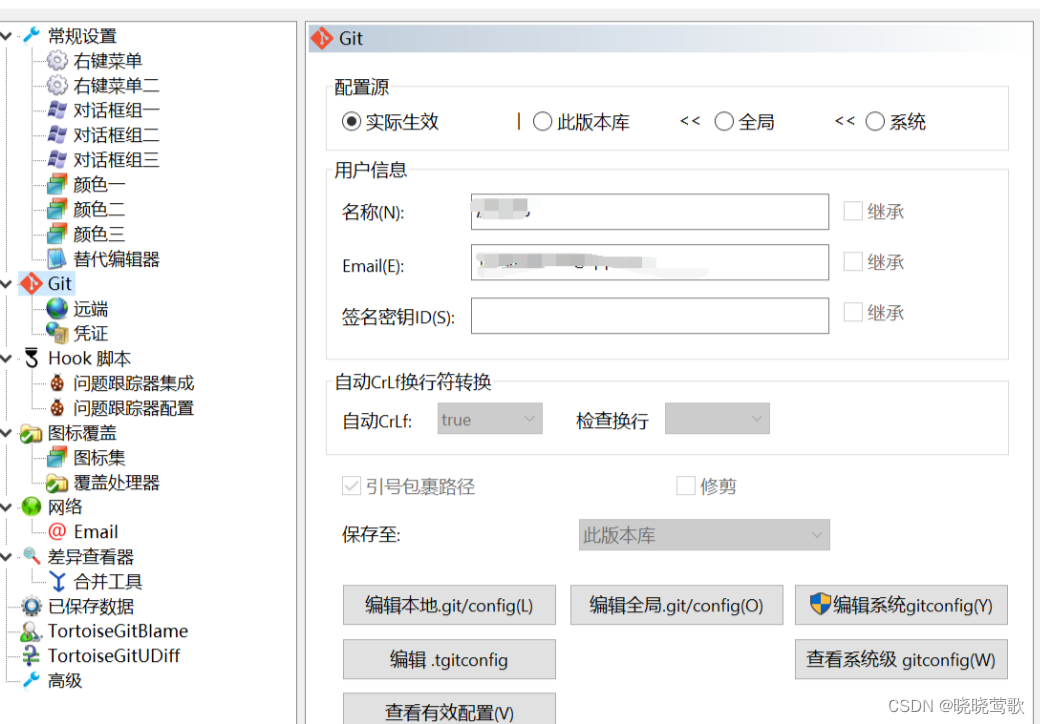1040x724 pixels.
Task: Click the palette icon for 图标集
Action: pos(57,457)
